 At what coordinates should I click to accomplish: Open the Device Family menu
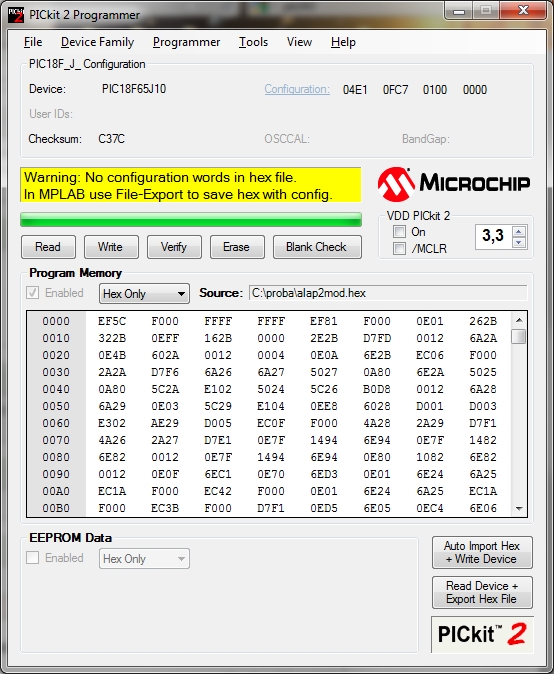coord(98,42)
